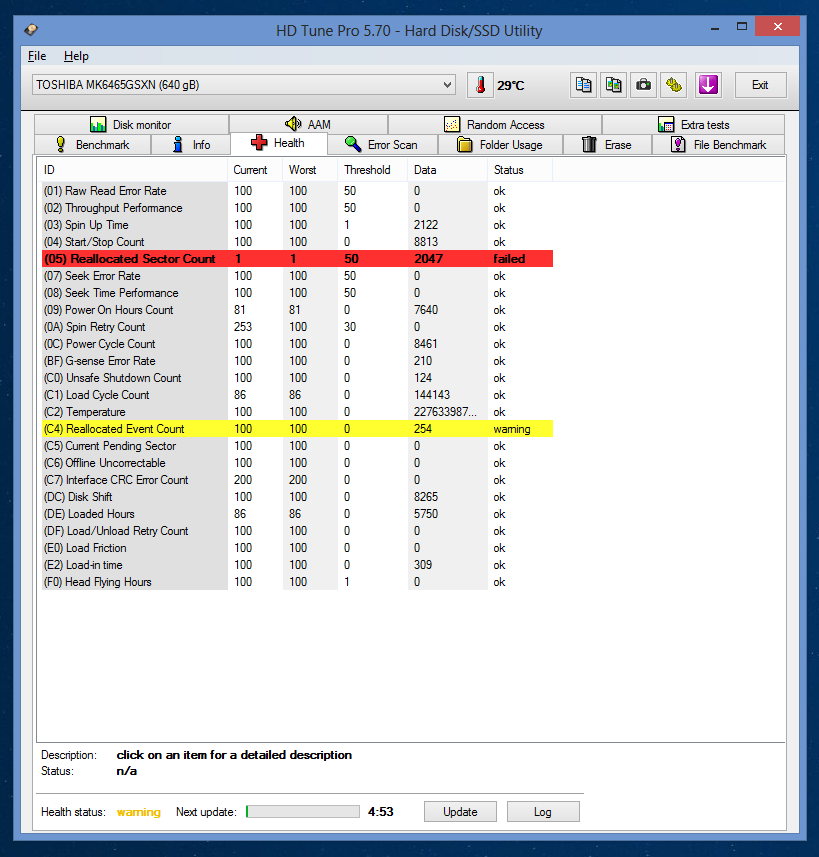Select the Reallocated Event Count row
819x857 pixels.
coord(297,429)
